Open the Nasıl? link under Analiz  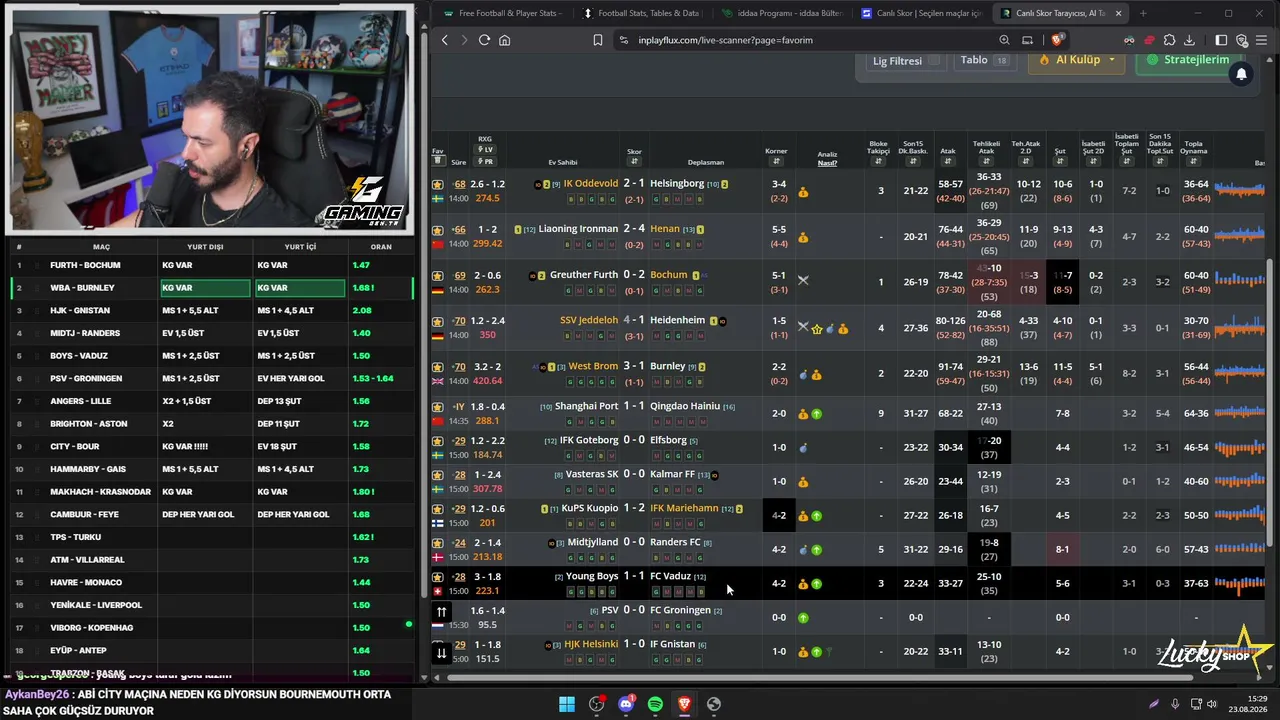pos(827,162)
